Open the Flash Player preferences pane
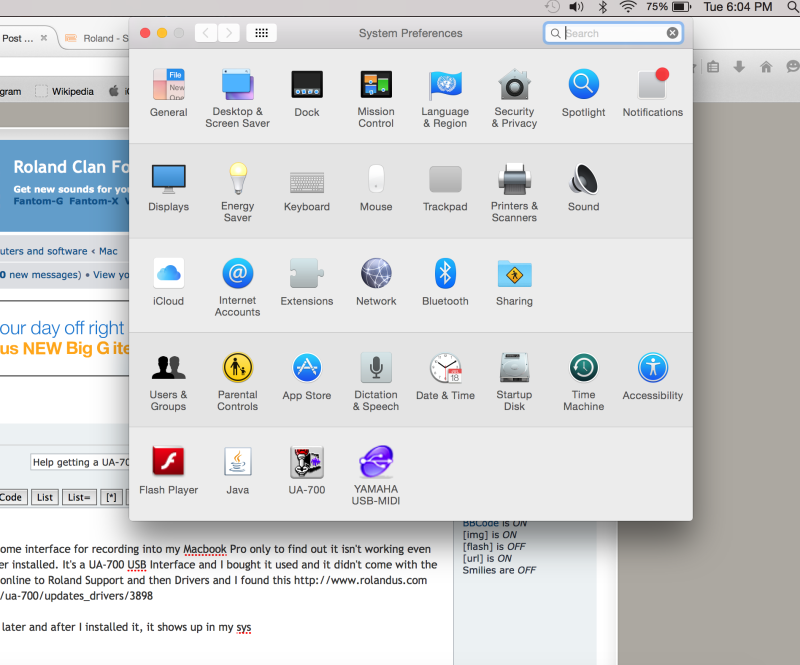This screenshot has height=665, width=800. coord(168,471)
